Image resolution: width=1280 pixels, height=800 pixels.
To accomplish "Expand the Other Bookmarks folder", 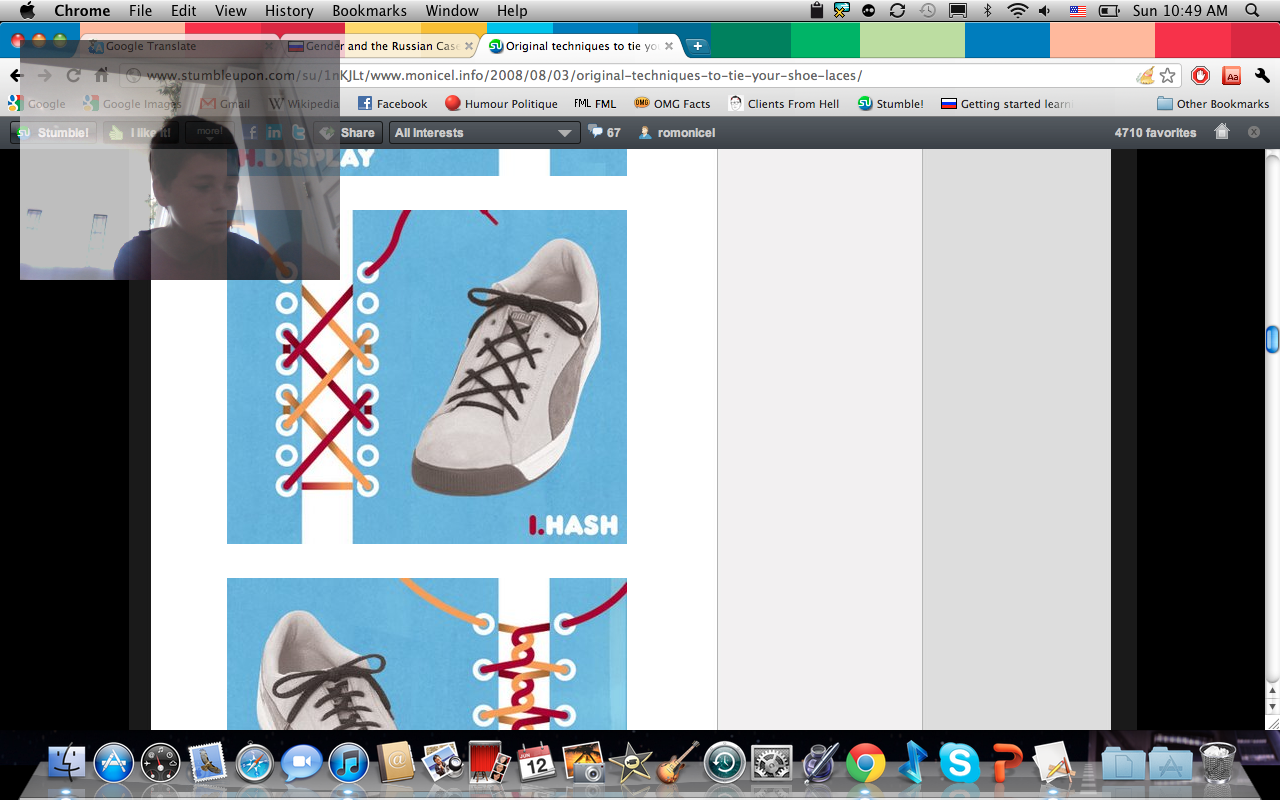I will tap(1212, 104).
